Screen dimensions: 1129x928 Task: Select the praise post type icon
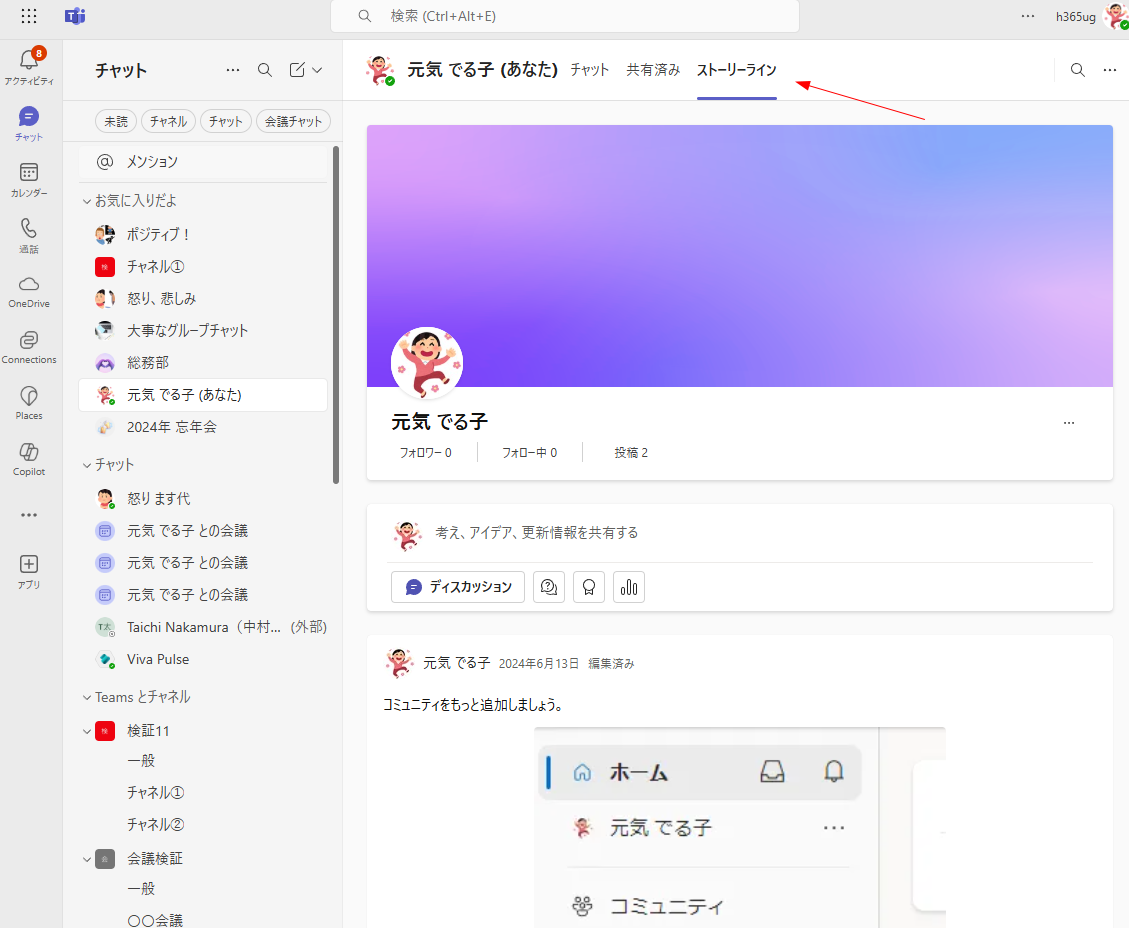click(588, 587)
